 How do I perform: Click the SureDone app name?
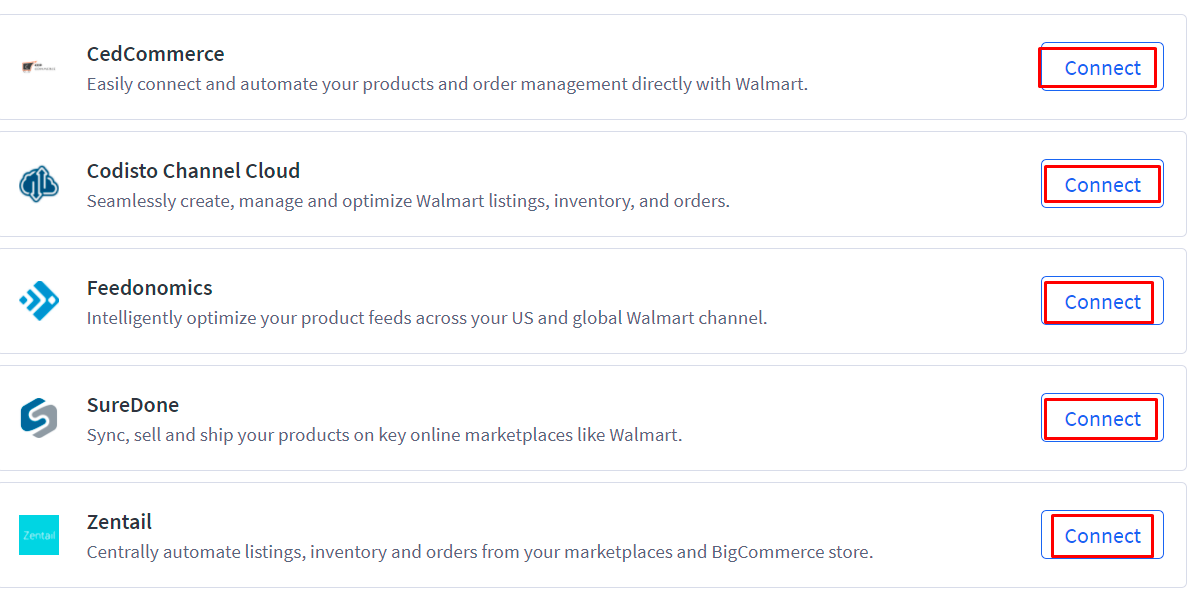click(x=133, y=405)
